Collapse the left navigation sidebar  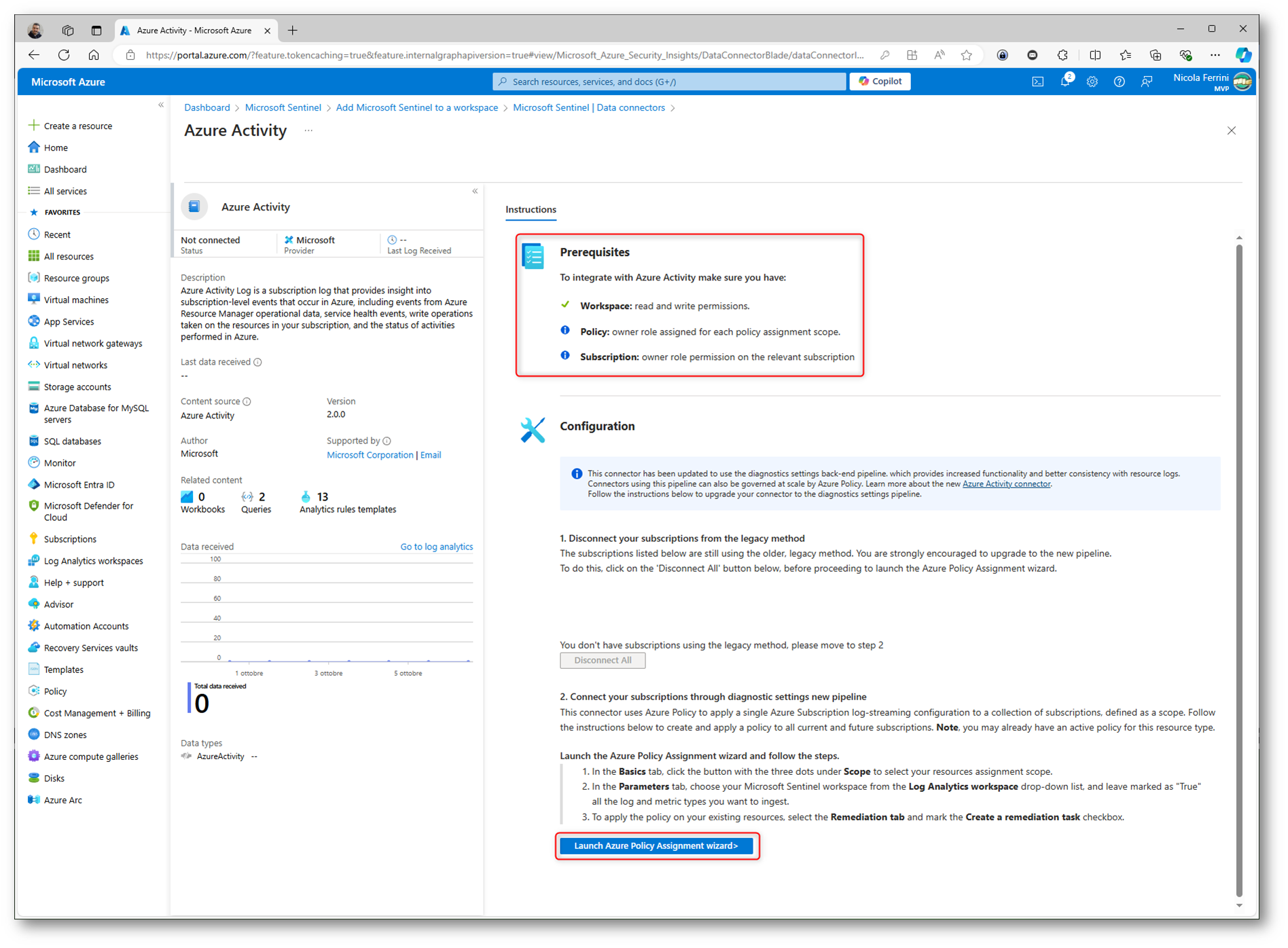pos(161,105)
